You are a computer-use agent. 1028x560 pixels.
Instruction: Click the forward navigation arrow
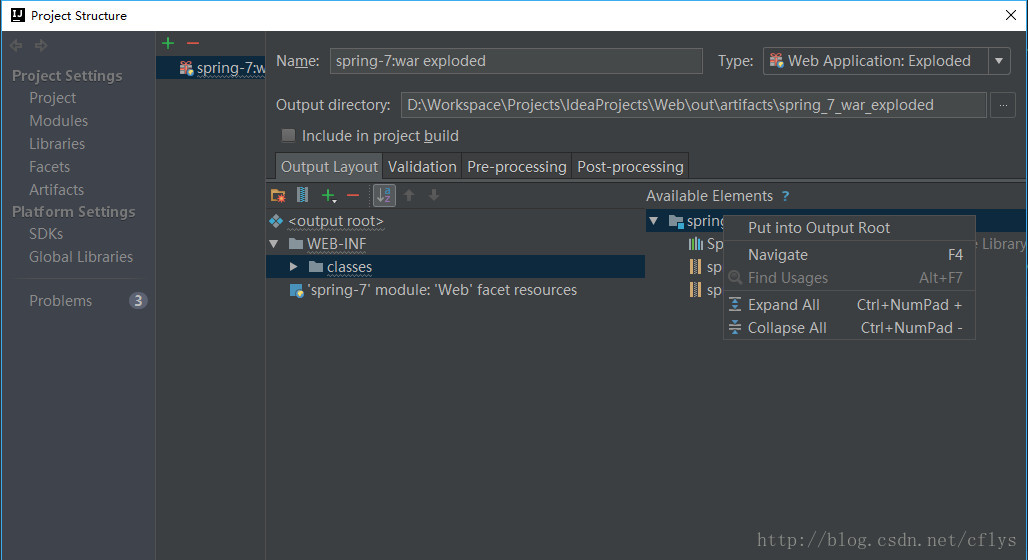pos(41,45)
